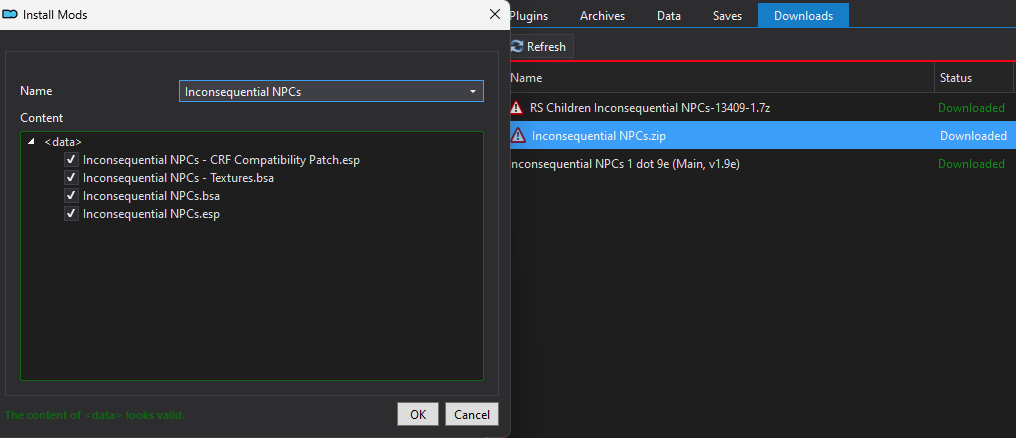The width and height of the screenshot is (1016, 438).
Task: Click the Refresh button
Action: 540,47
